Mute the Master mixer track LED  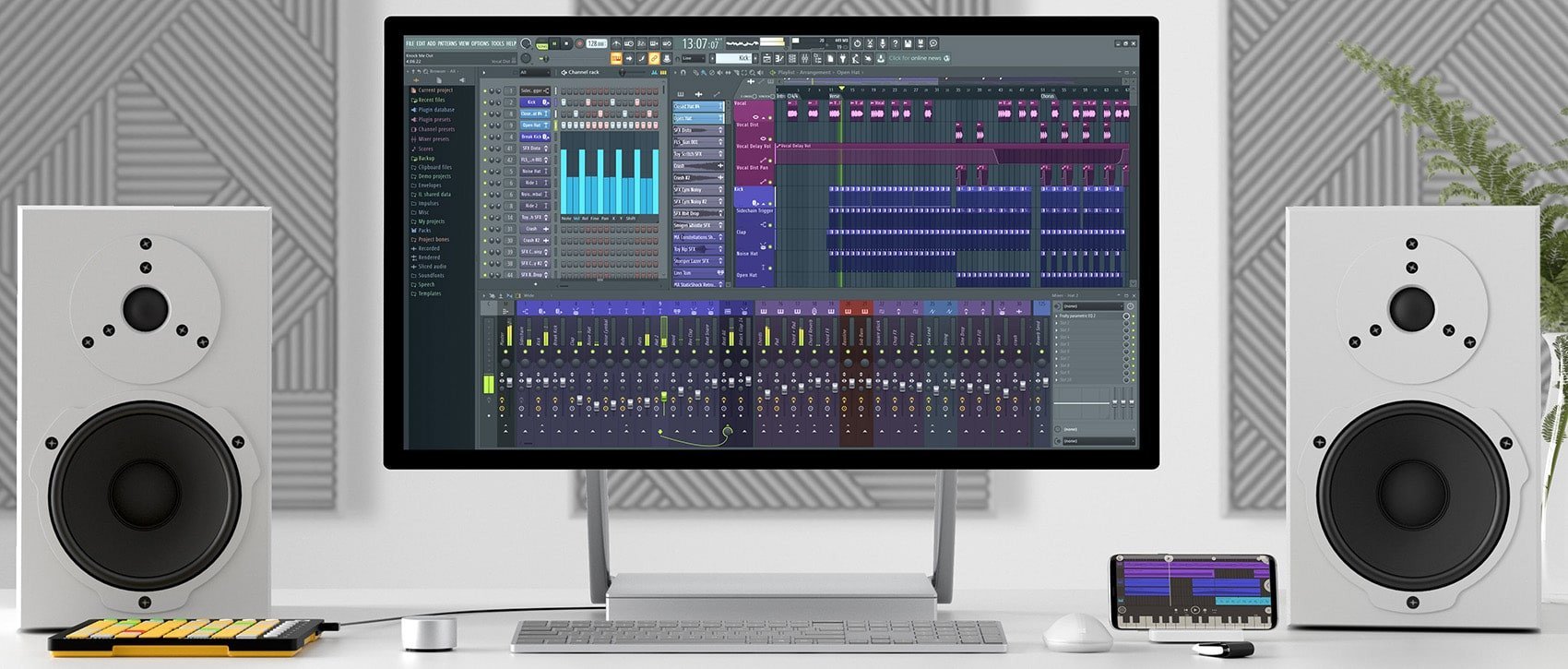coord(505,352)
